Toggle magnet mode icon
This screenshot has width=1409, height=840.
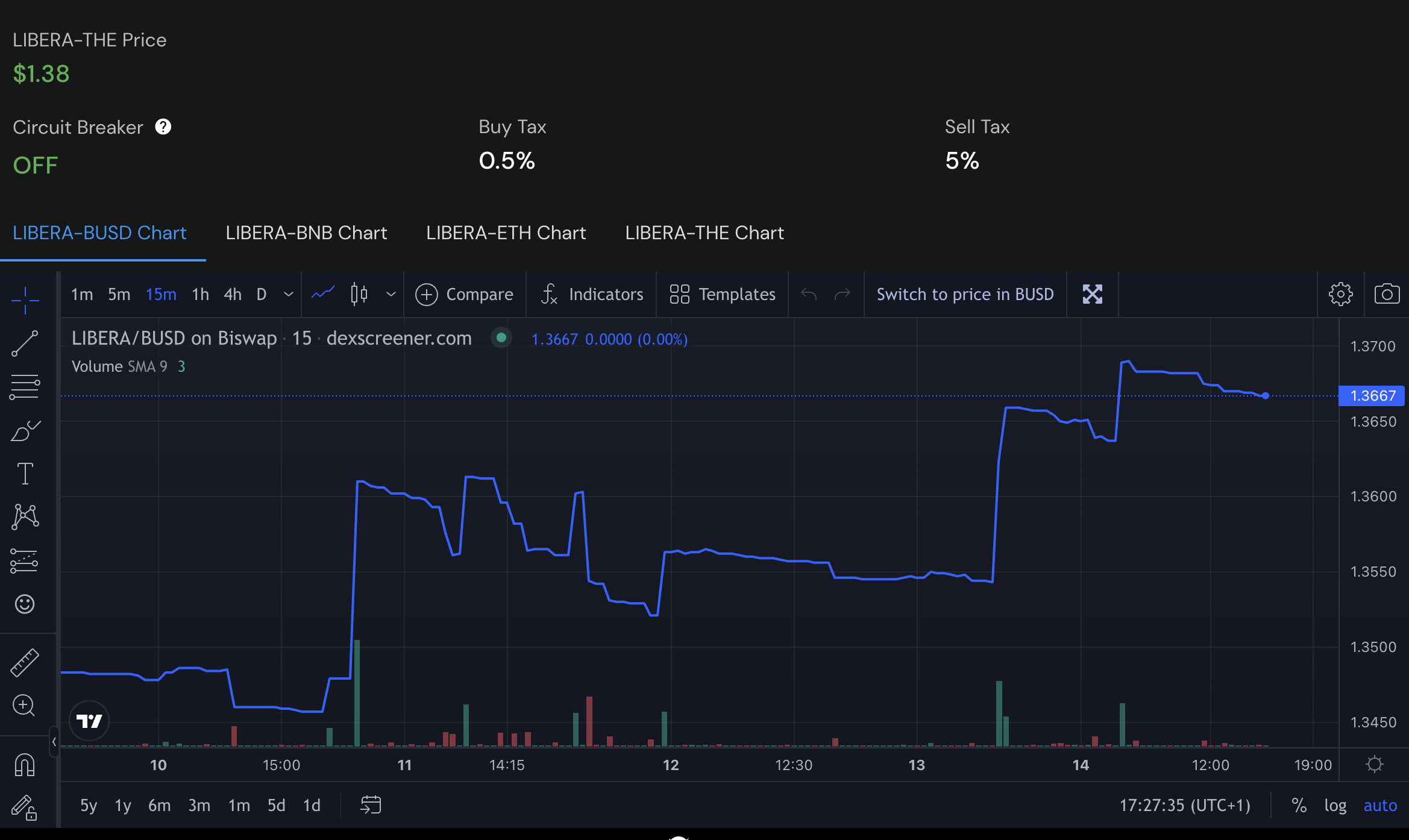tap(25, 765)
